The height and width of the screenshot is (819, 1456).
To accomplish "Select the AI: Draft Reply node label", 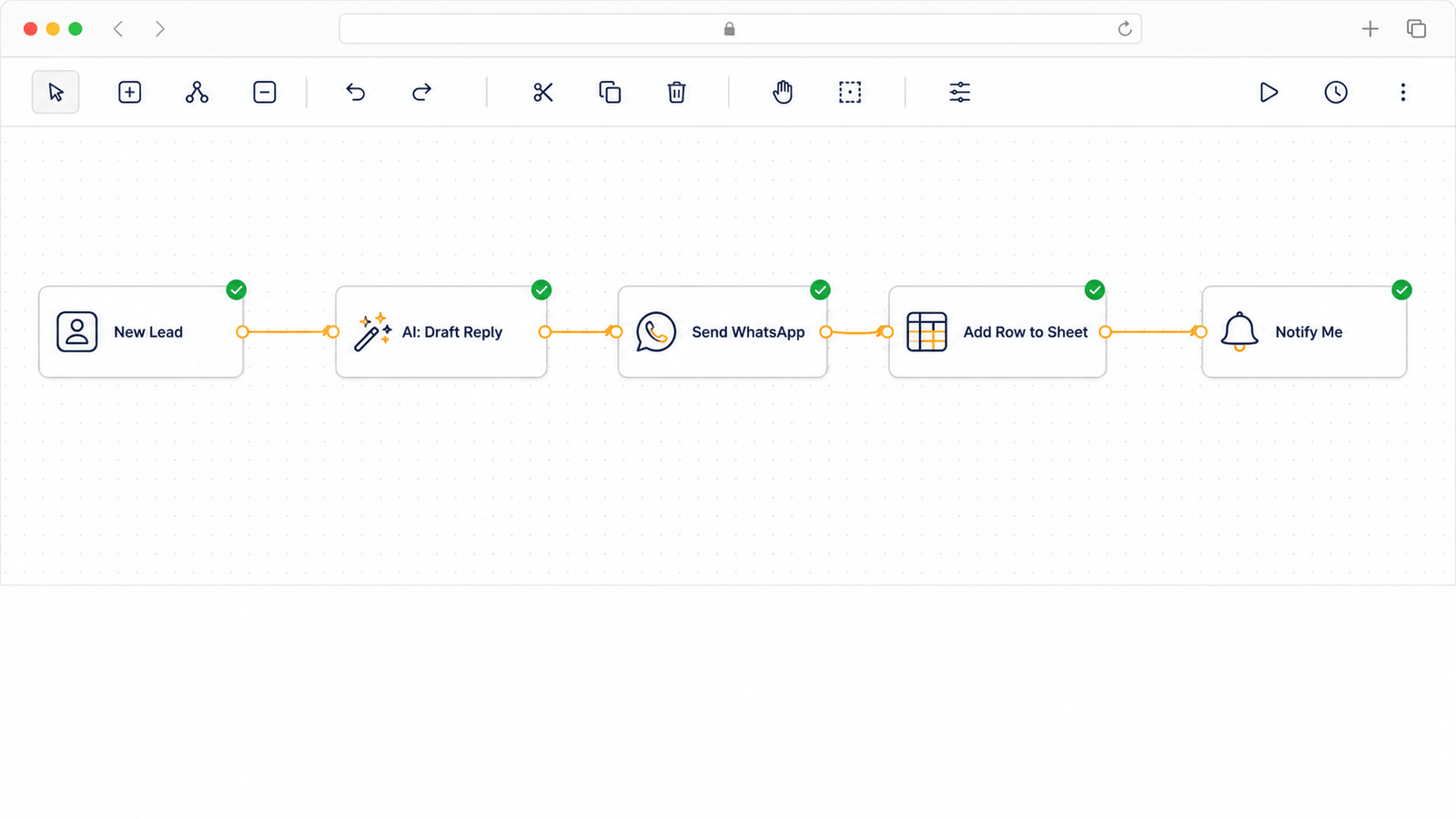I will click(x=452, y=332).
